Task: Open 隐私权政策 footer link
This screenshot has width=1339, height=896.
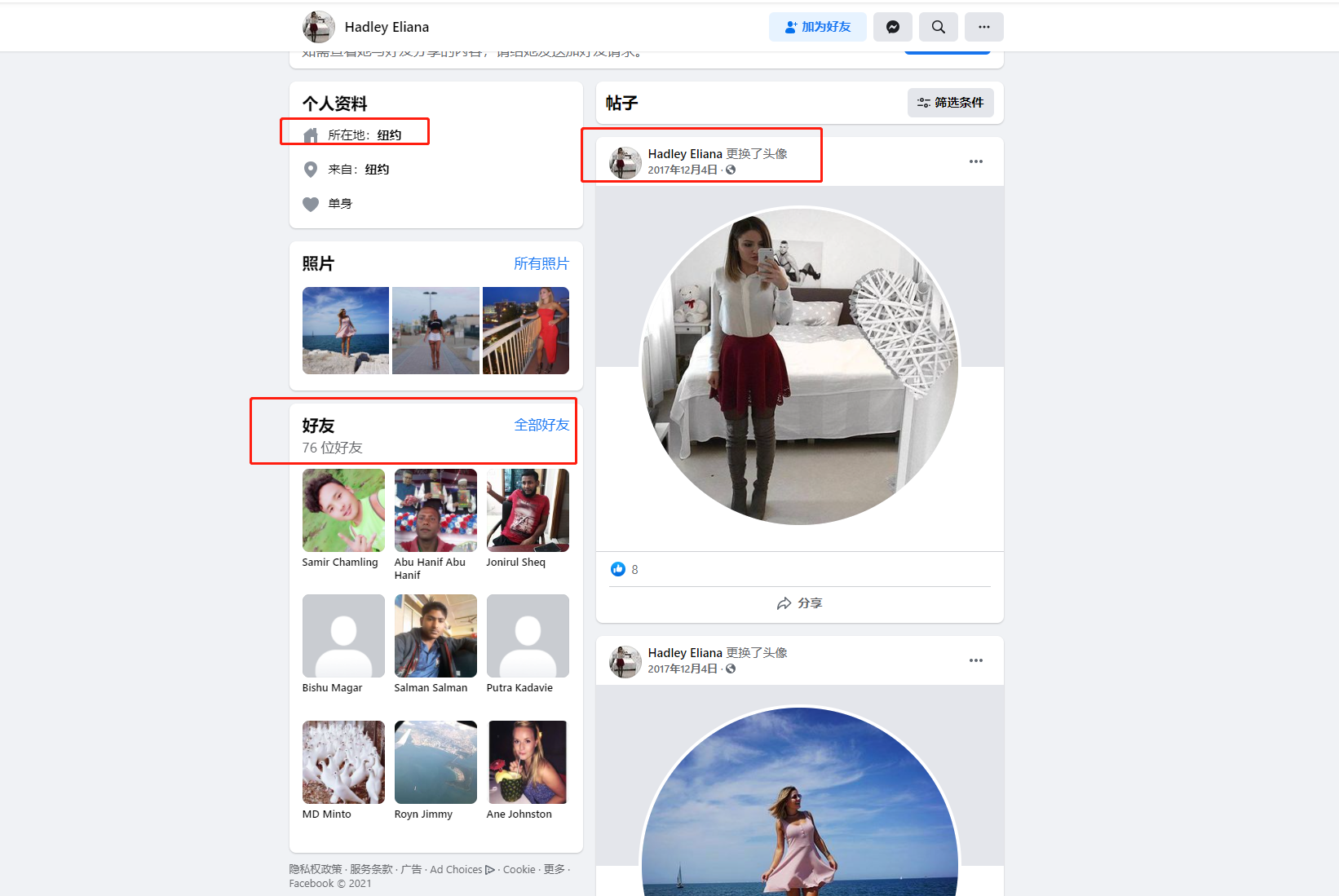Action: pyautogui.click(x=316, y=870)
